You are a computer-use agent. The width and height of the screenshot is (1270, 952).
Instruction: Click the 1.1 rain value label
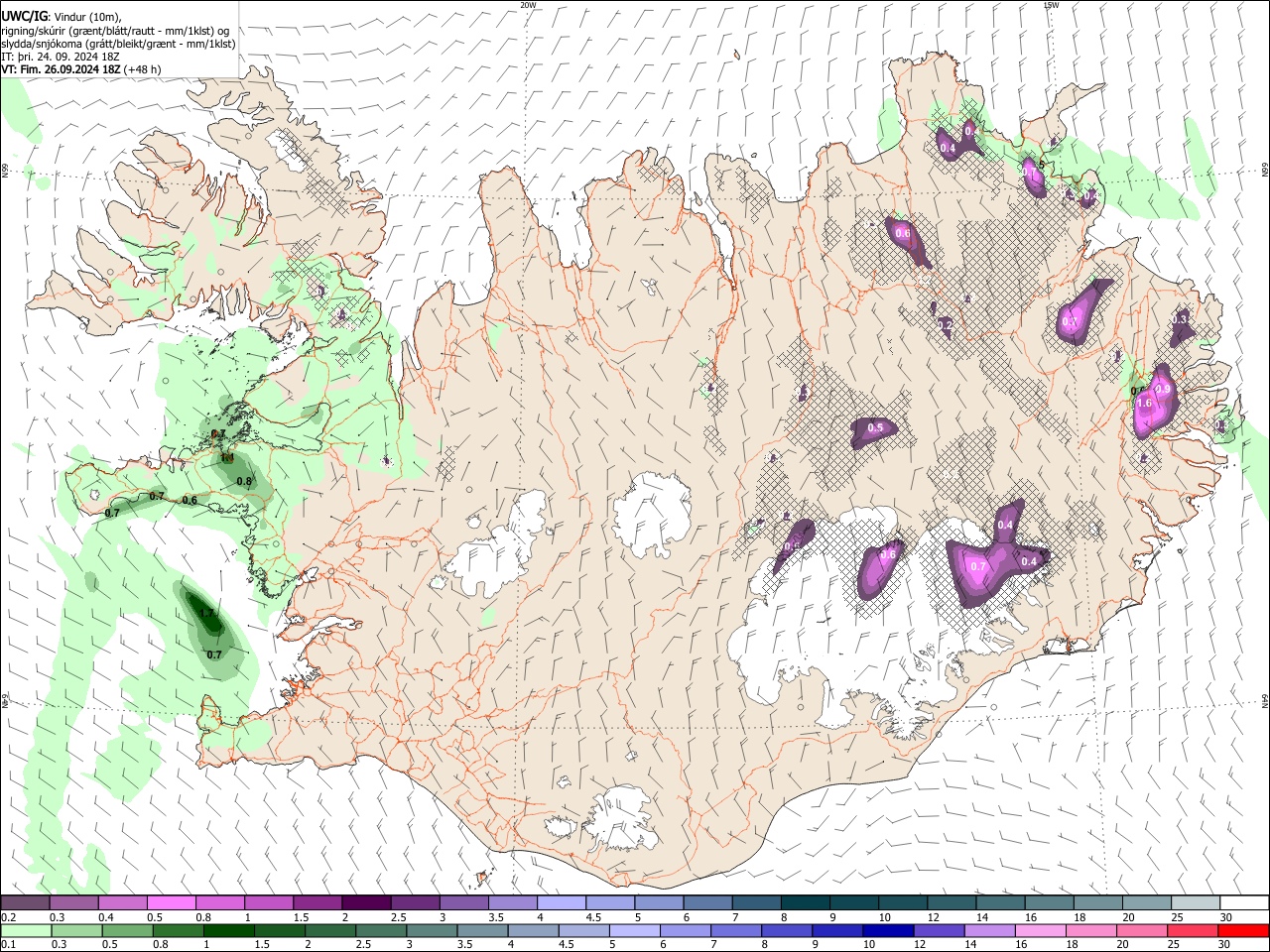(227, 458)
